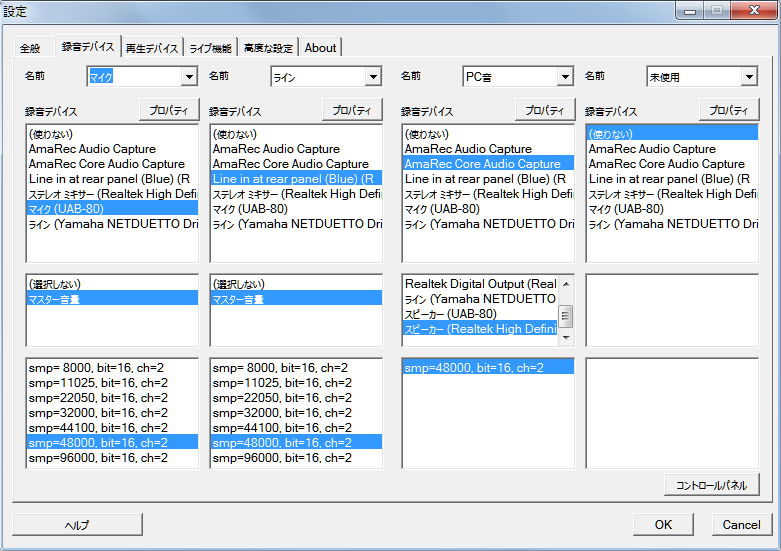
Task: Select AmaRec Core Audio Capture in the マイク column
Action: tap(112, 164)
